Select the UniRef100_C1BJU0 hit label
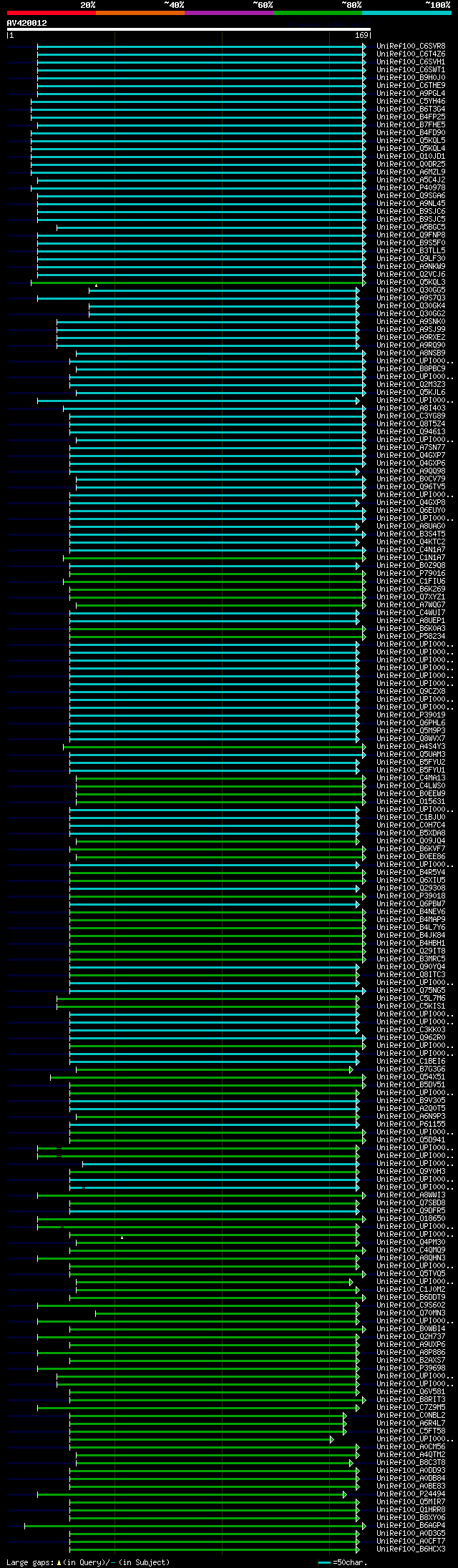The image size is (458, 1568). tap(411, 818)
